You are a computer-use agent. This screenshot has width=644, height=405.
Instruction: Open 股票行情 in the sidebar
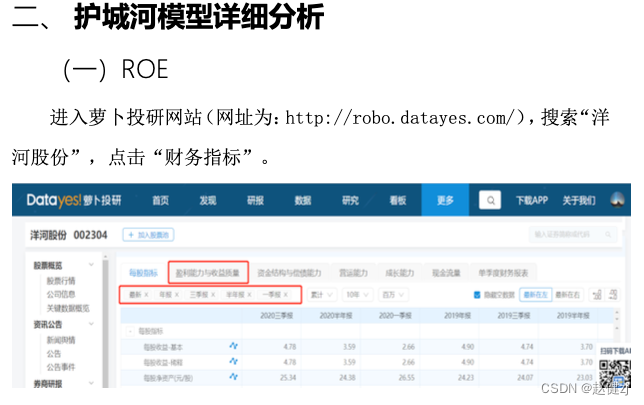(61, 281)
